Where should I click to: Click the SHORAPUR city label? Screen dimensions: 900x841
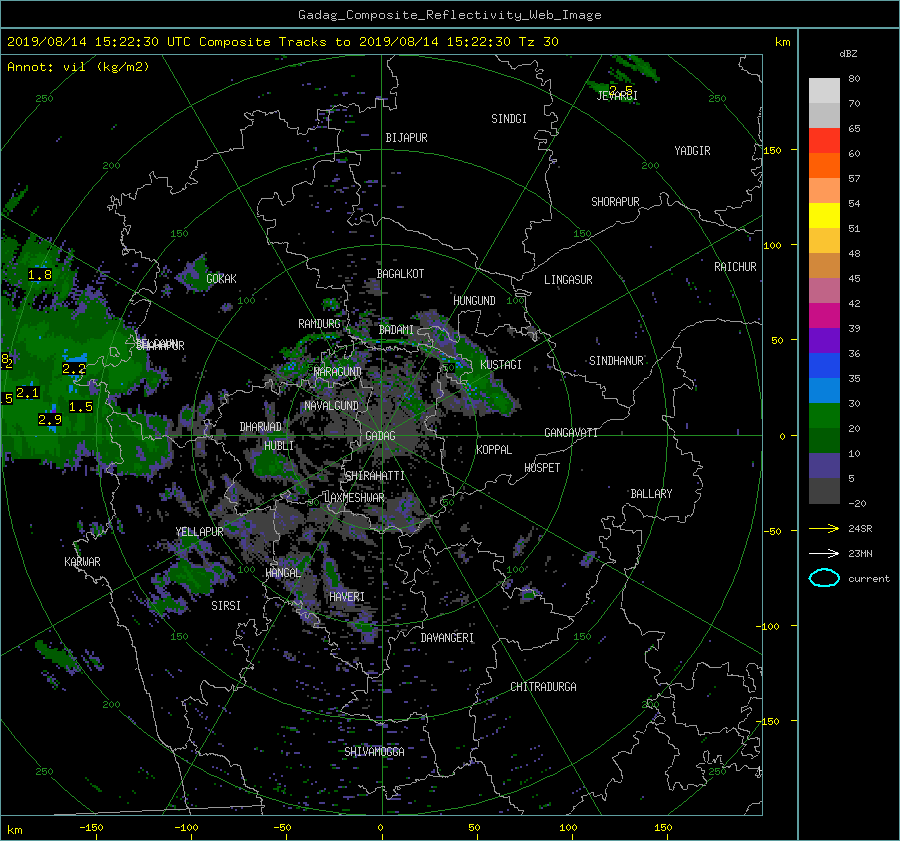point(615,201)
